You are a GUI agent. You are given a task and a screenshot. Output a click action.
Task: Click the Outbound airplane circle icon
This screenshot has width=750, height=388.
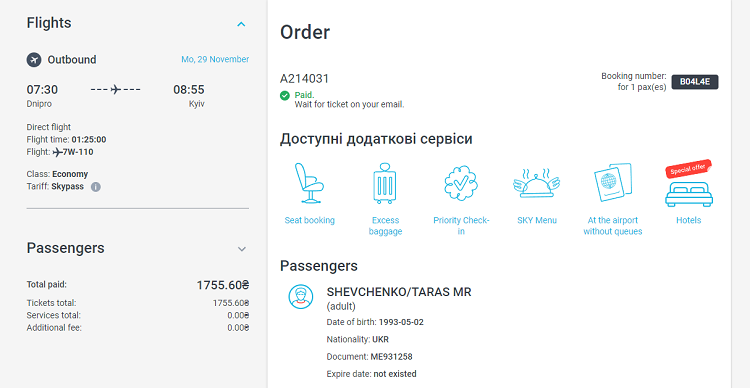[34, 60]
